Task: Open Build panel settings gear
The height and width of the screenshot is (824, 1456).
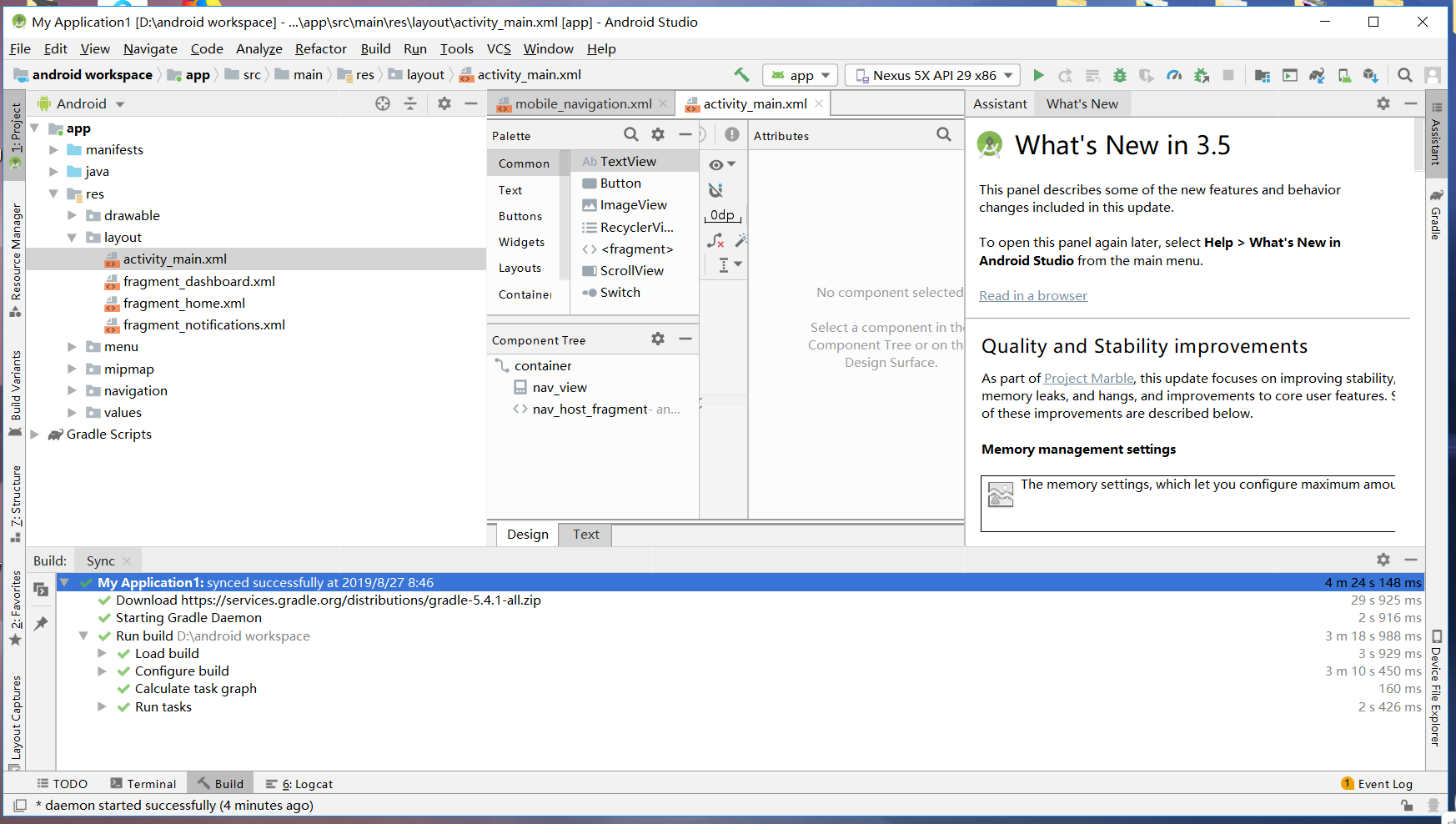Action: coord(1383,560)
